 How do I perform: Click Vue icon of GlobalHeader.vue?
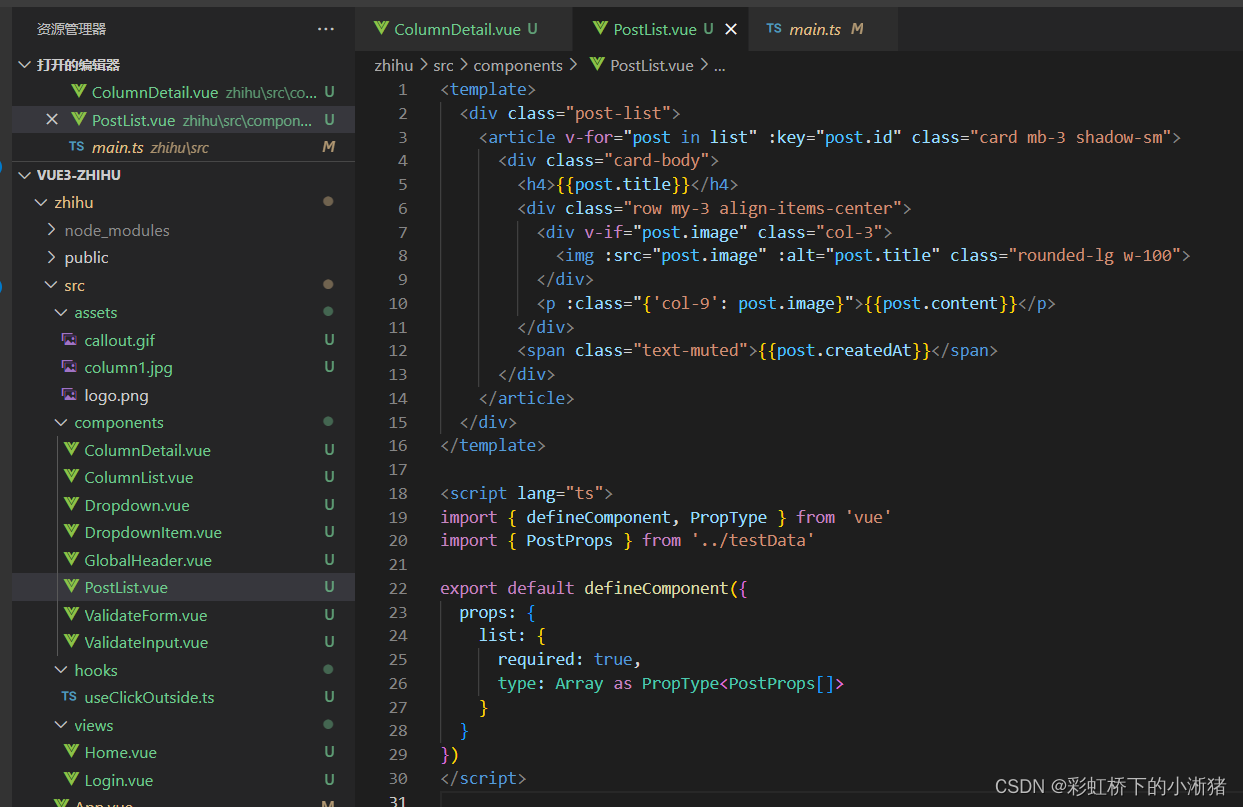71,560
